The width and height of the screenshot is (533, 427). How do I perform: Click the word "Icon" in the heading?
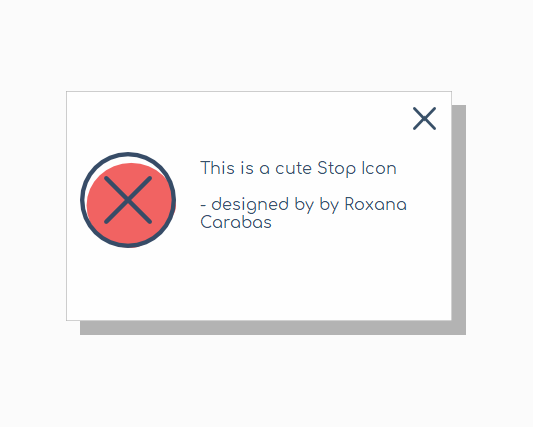379,168
